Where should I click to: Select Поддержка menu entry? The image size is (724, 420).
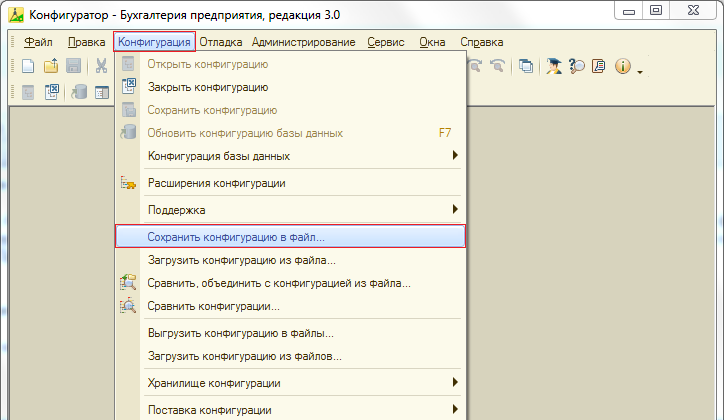pyautogui.click(x=290, y=210)
